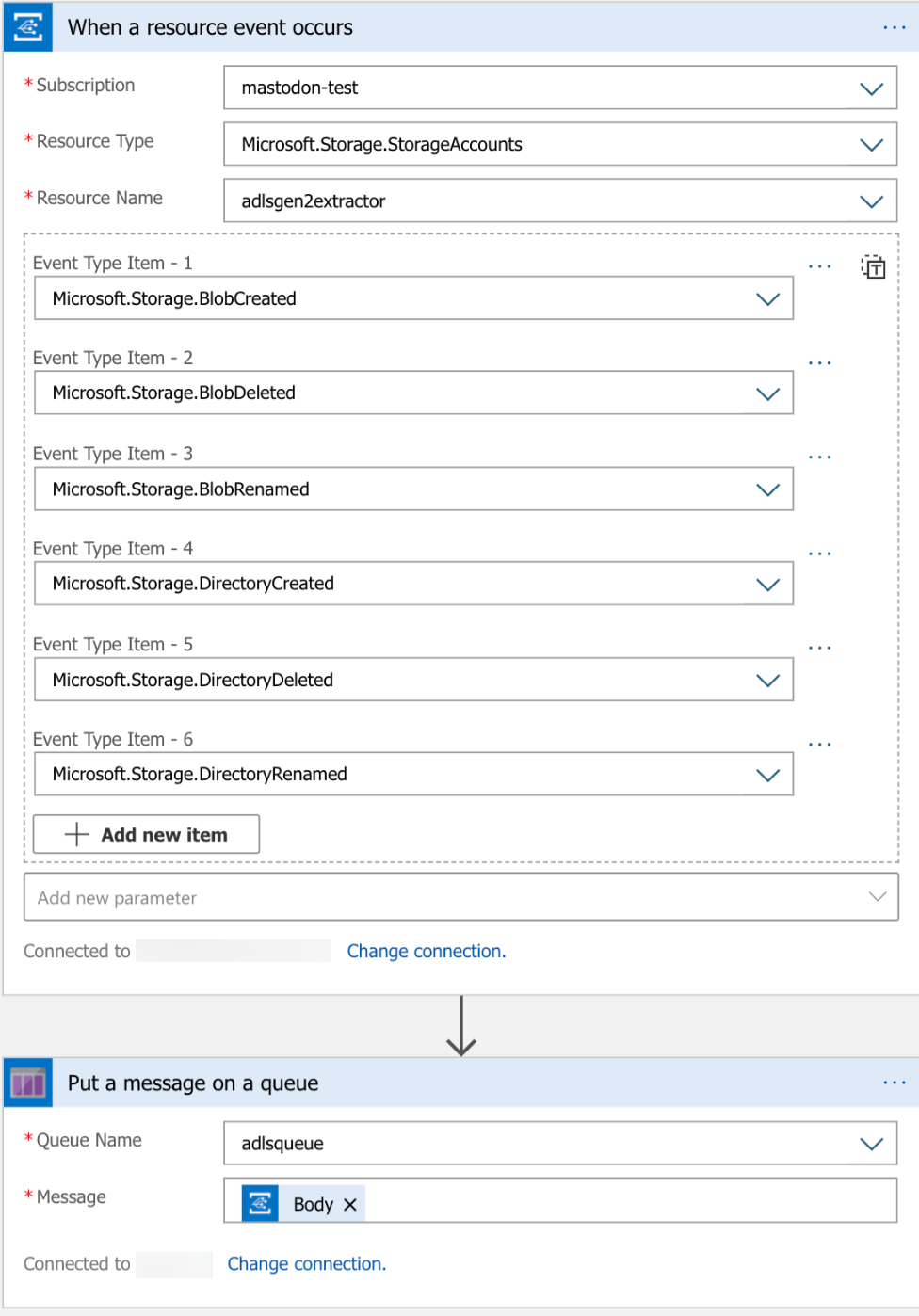Image resolution: width=919 pixels, height=1316 pixels.
Task: Click the Azure Queue action icon
Action: click(27, 1083)
